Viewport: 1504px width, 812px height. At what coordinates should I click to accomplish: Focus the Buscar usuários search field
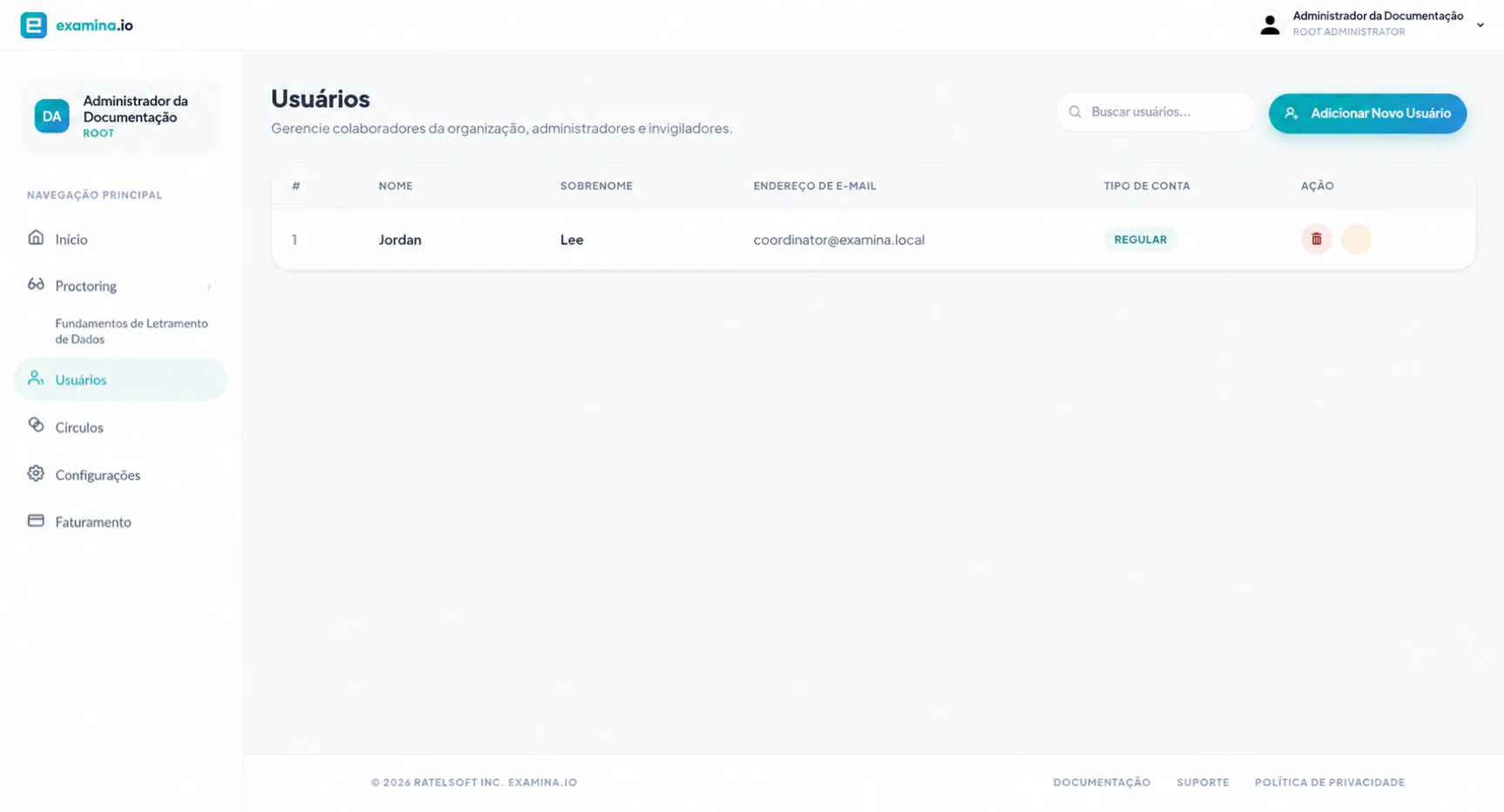(x=1156, y=112)
